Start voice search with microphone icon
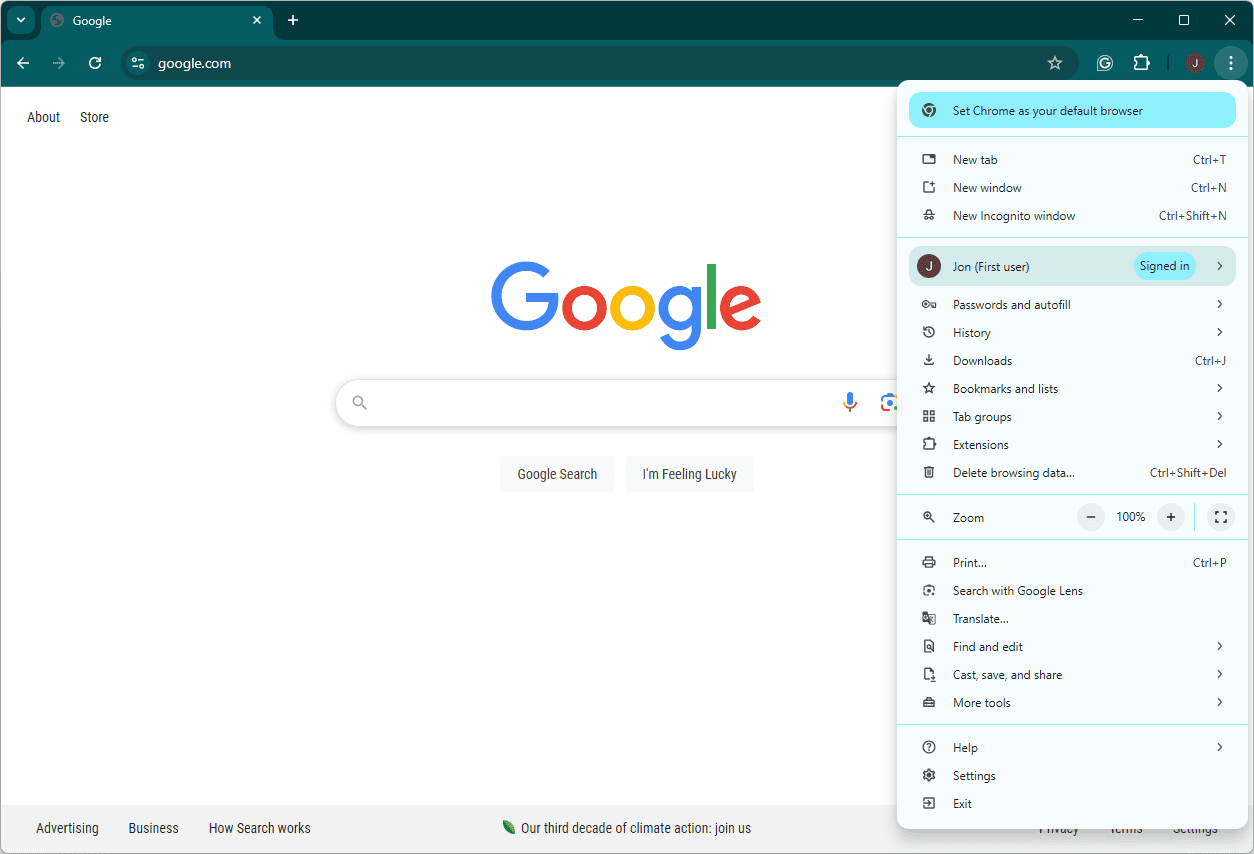This screenshot has height=854, width=1254. point(849,402)
